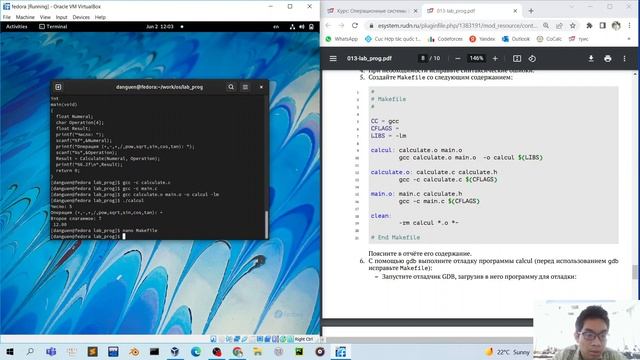Open Blender from the taskbar

point(134,351)
